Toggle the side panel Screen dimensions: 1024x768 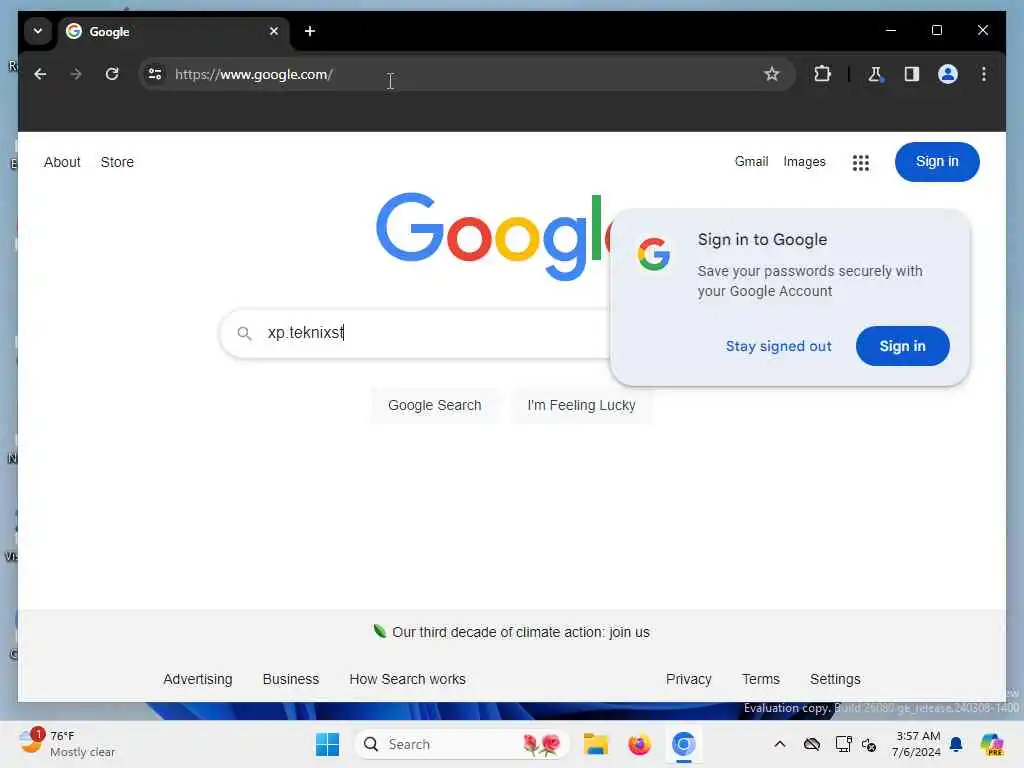[912, 74]
